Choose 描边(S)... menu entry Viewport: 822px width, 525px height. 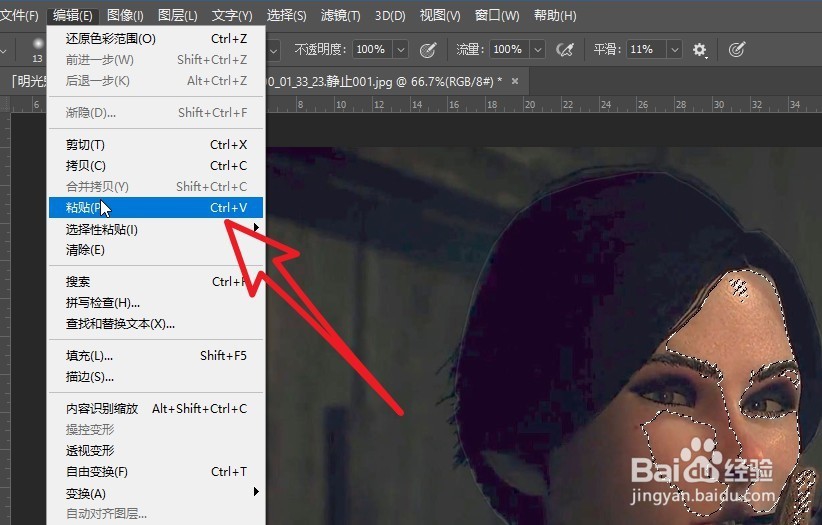tap(156, 377)
